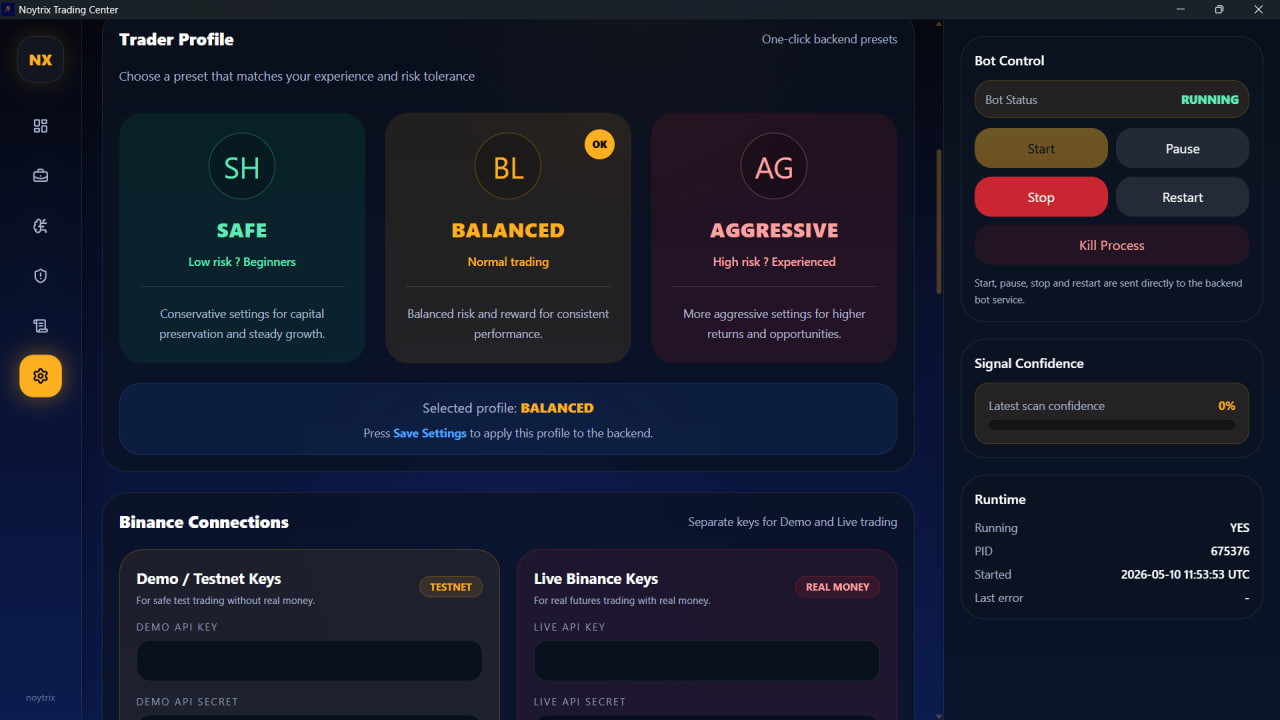Open the brain circuit AI icon in sidebar
This screenshot has width=1280, height=720.
tap(40, 226)
